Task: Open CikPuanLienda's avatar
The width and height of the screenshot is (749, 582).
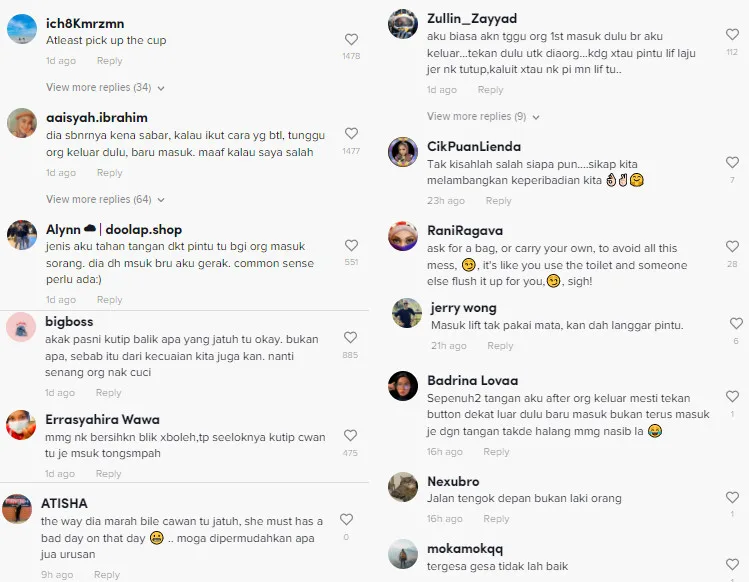Action: coord(402,152)
